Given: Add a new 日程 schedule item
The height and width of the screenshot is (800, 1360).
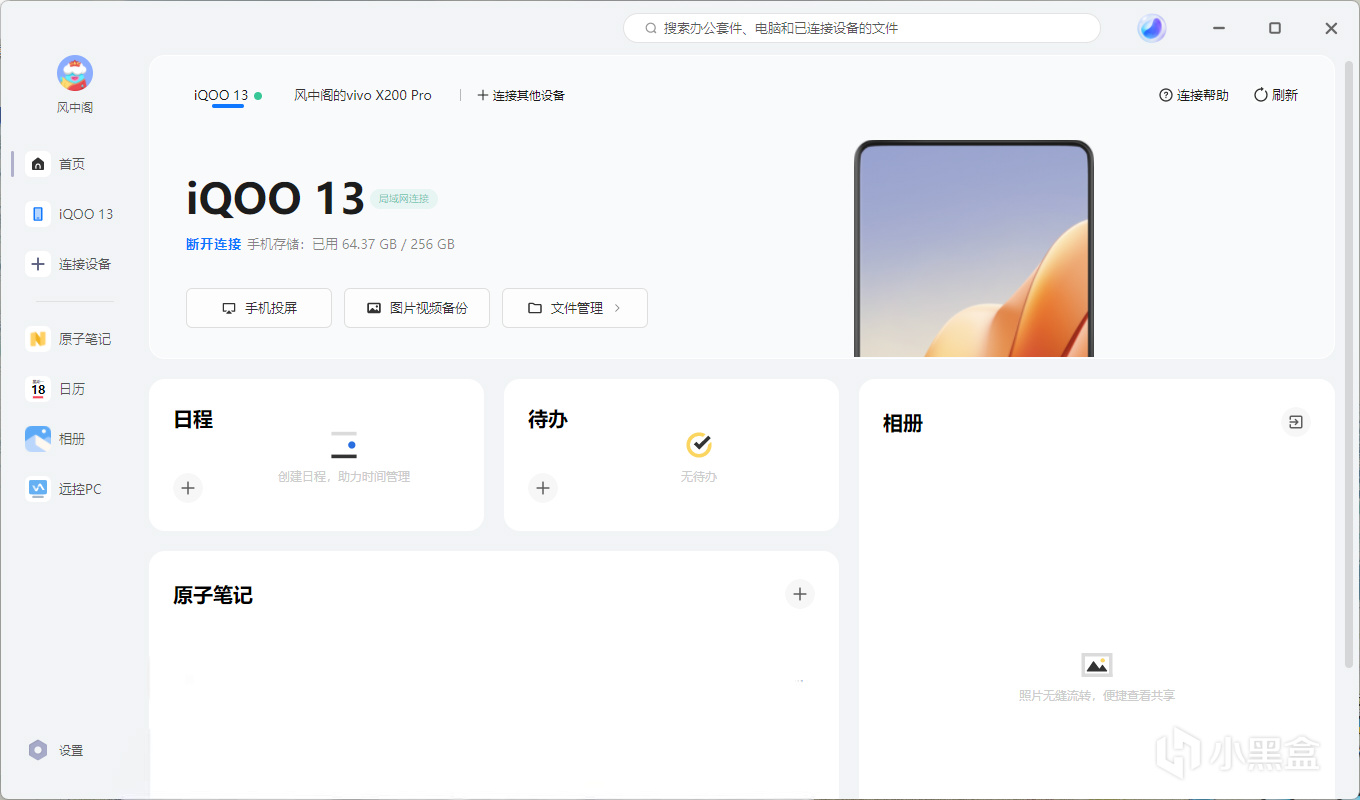Looking at the screenshot, I should pyautogui.click(x=188, y=488).
